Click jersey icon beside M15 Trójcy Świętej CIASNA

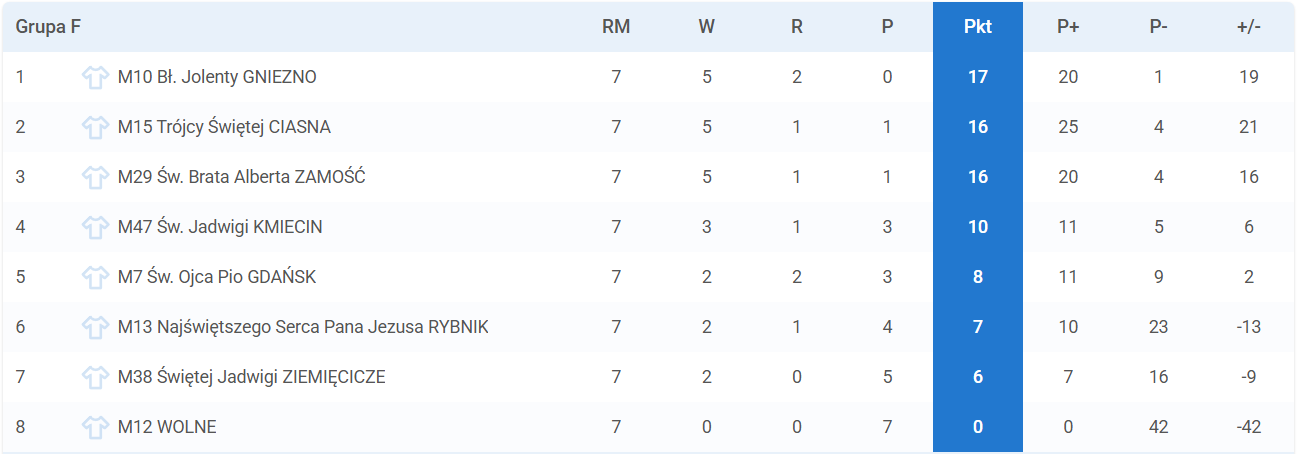[x=95, y=127]
